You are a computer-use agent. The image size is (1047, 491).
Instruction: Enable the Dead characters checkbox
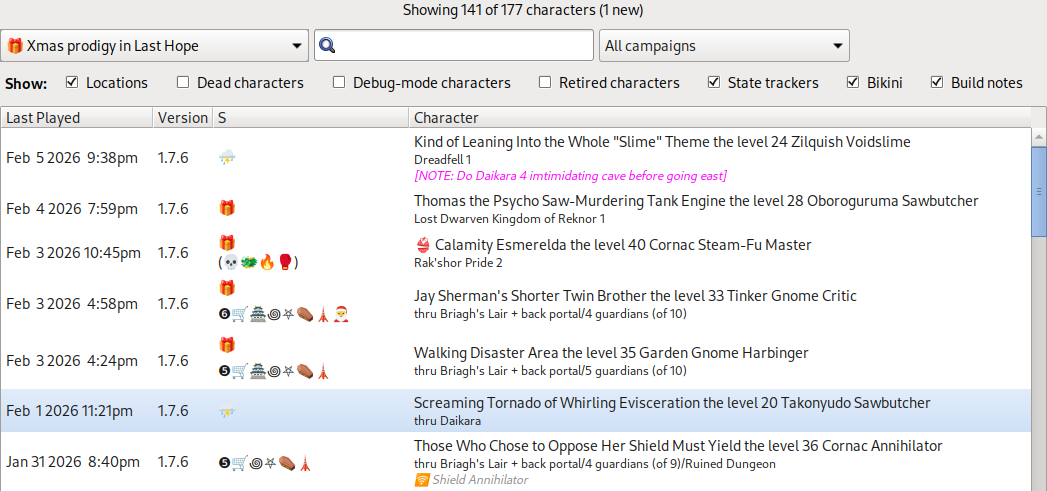click(183, 83)
